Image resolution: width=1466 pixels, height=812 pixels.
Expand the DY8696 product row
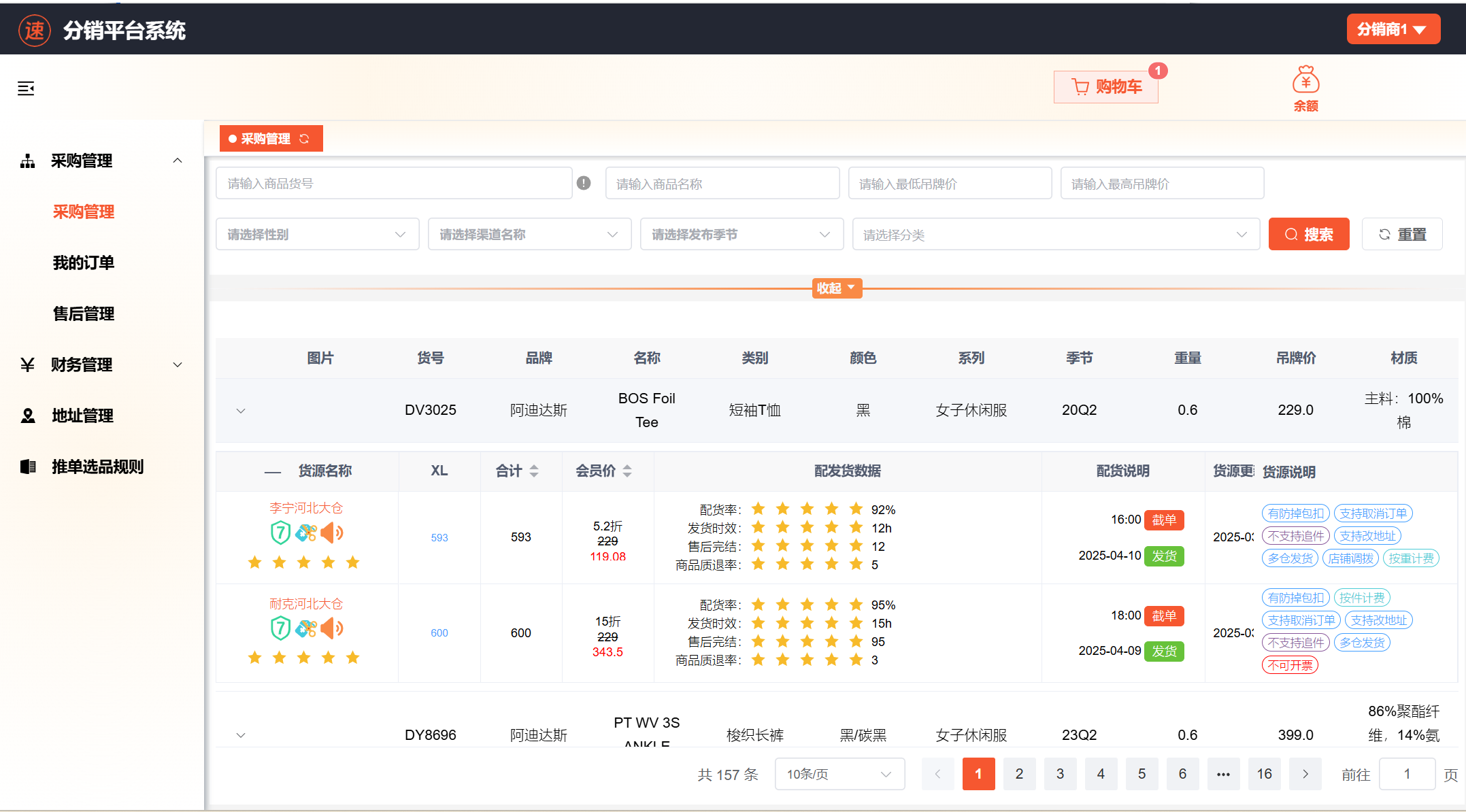[241, 735]
